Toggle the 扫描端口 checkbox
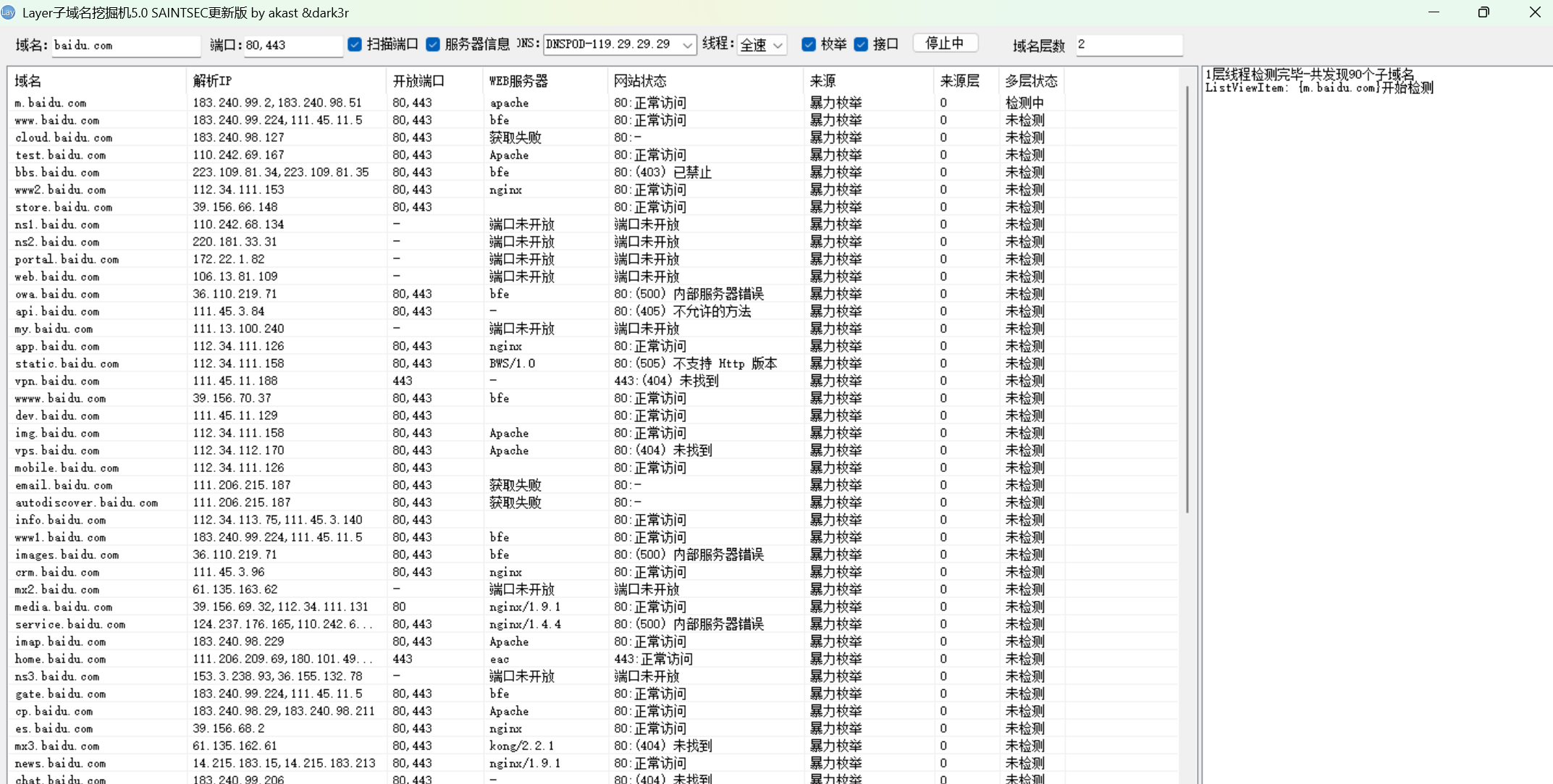 click(x=355, y=44)
